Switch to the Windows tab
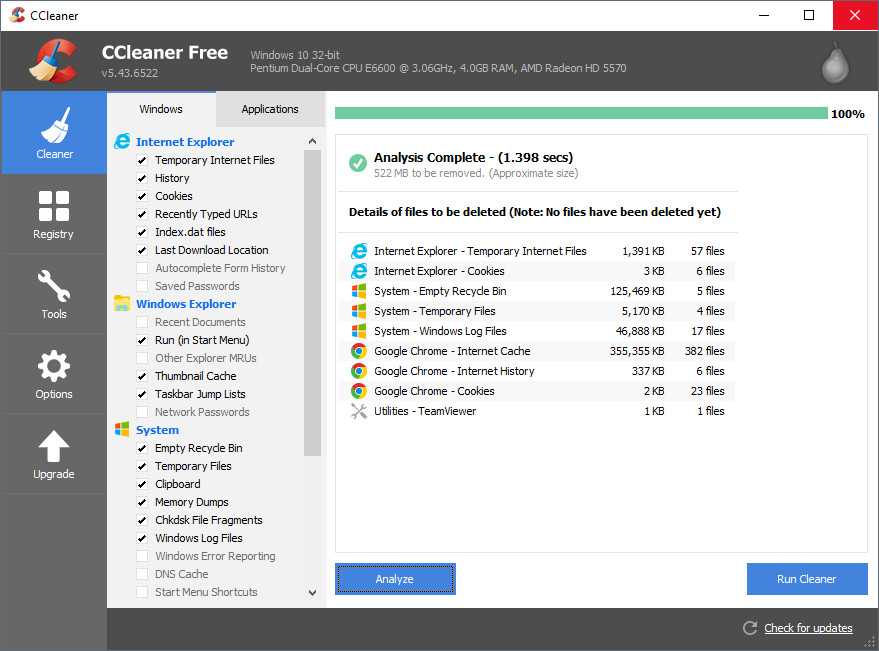 pos(161,109)
